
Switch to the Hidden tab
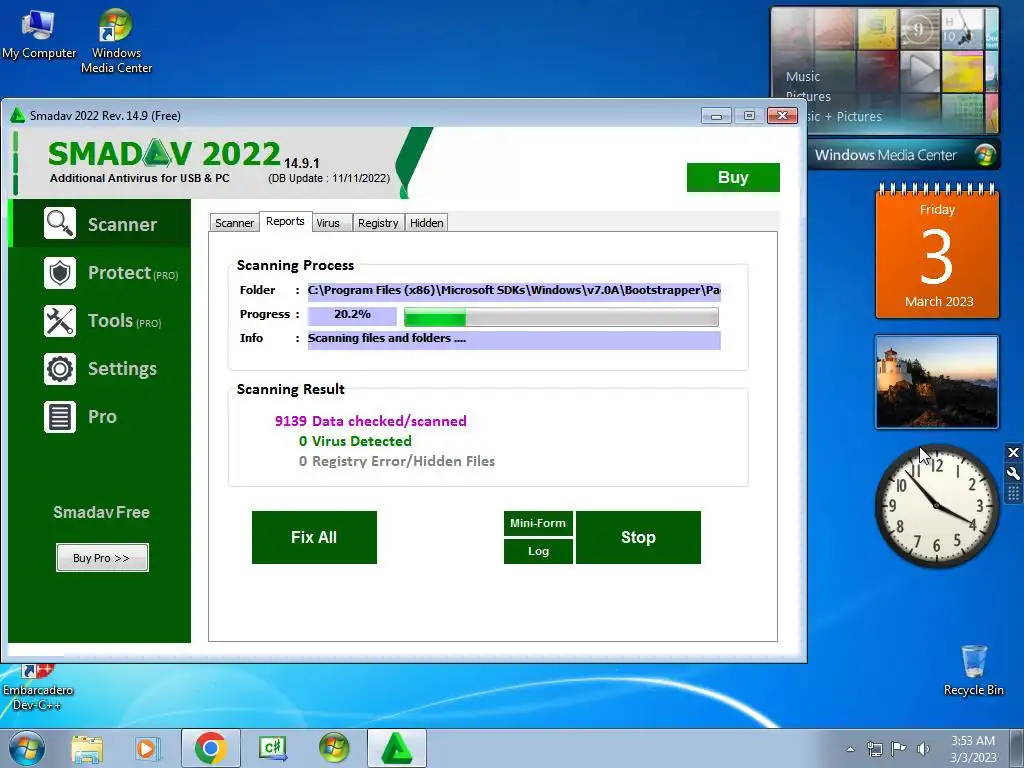(426, 223)
